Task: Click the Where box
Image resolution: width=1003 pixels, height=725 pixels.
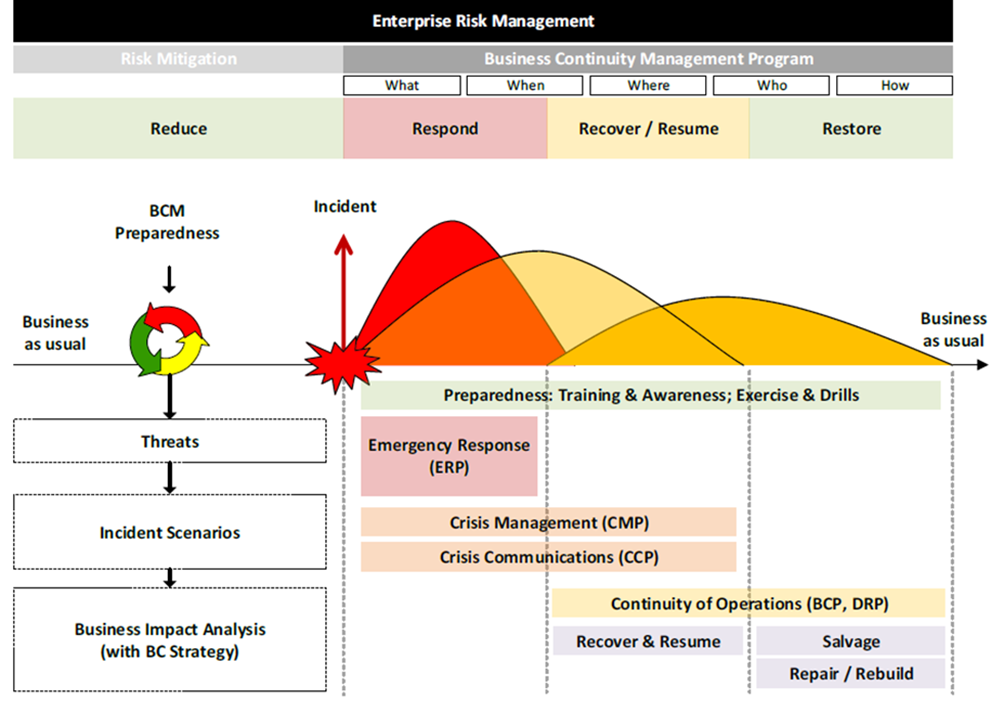Action: [648, 86]
